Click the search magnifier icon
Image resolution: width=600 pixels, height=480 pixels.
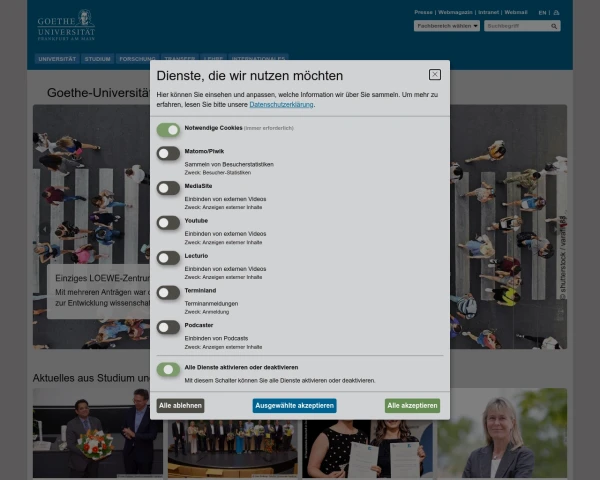pos(554,26)
